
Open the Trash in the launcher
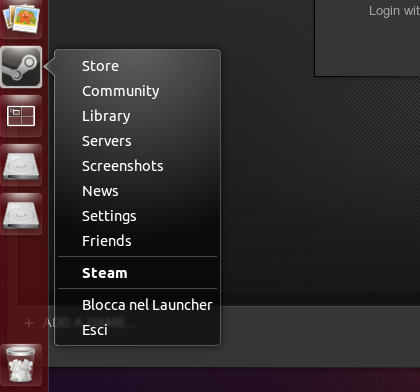(21, 364)
